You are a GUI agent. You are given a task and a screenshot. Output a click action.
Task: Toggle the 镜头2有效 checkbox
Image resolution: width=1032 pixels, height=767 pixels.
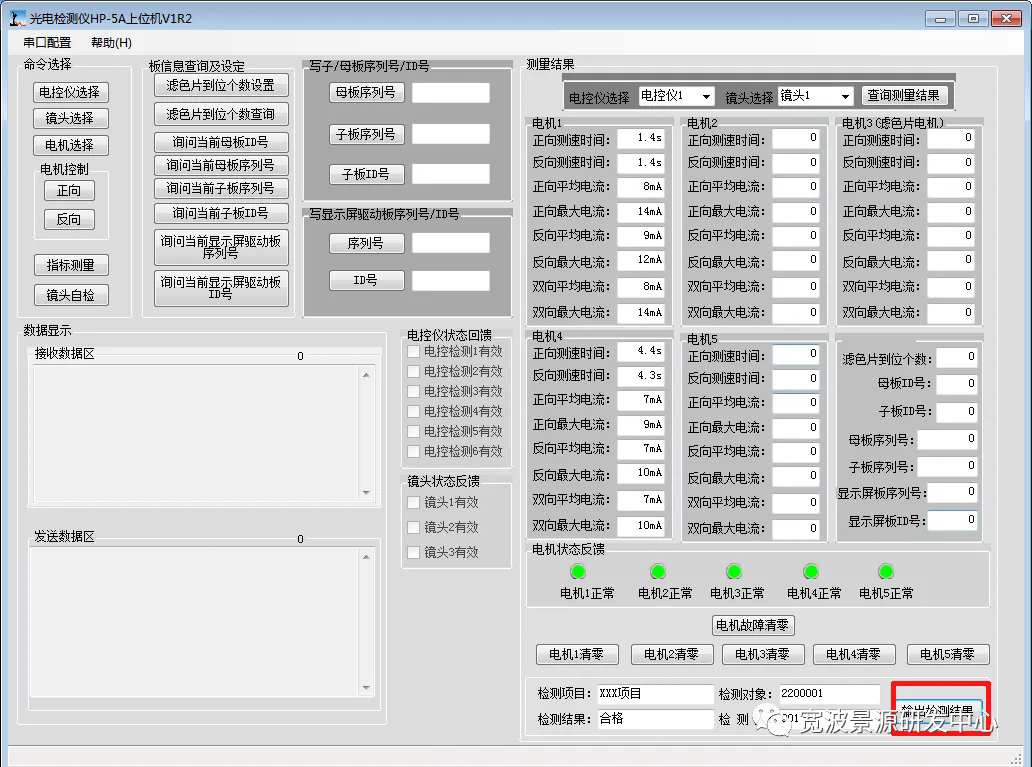pyautogui.click(x=413, y=527)
